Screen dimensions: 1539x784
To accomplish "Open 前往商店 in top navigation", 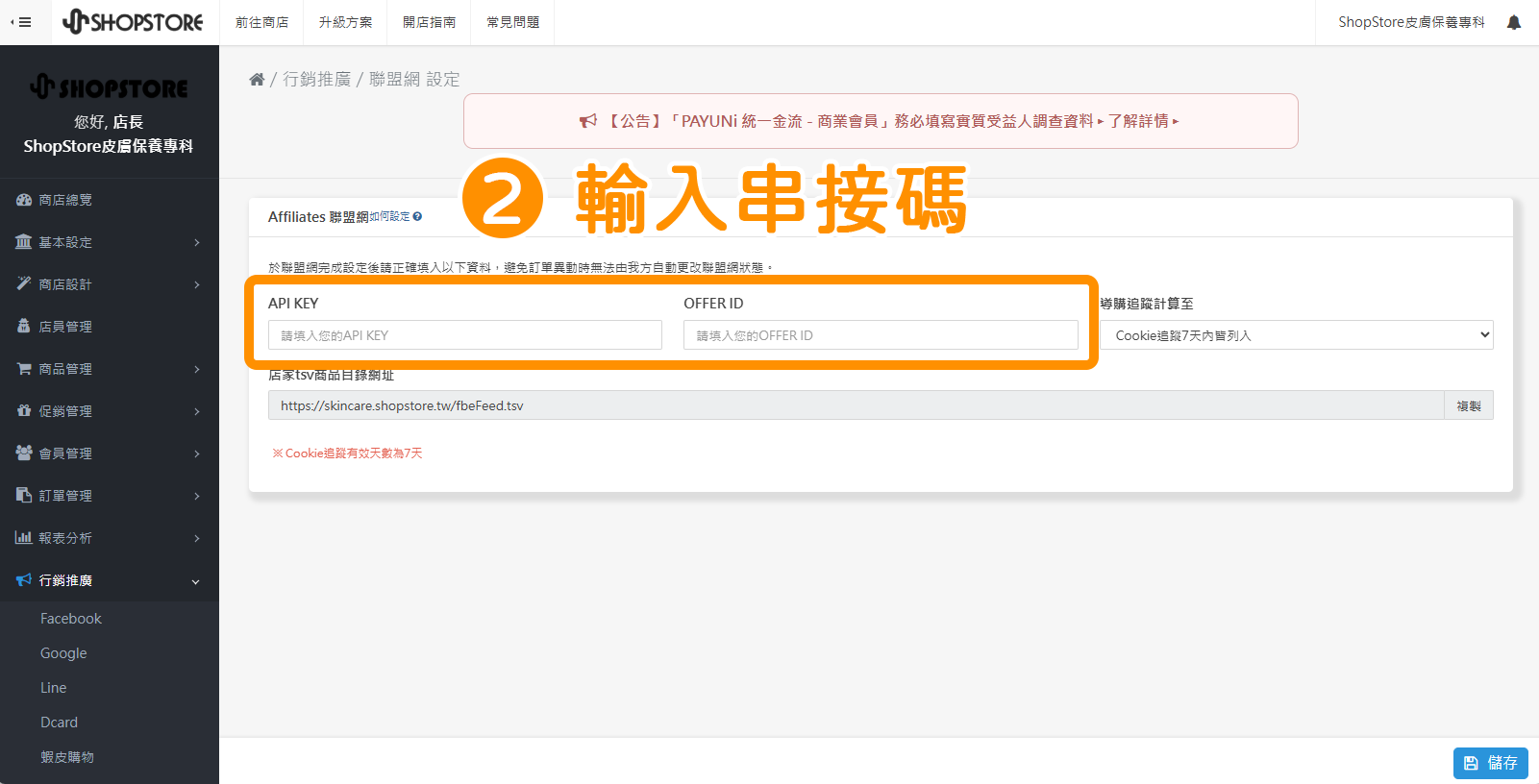I will (x=261, y=22).
